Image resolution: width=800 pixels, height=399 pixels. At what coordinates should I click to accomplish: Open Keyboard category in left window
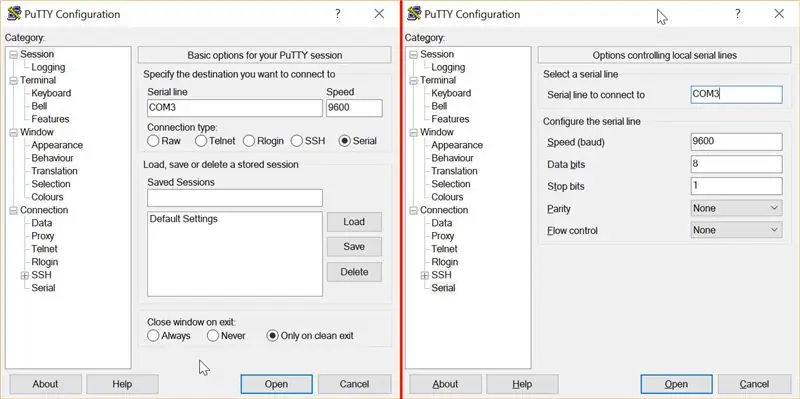(51, 93)
